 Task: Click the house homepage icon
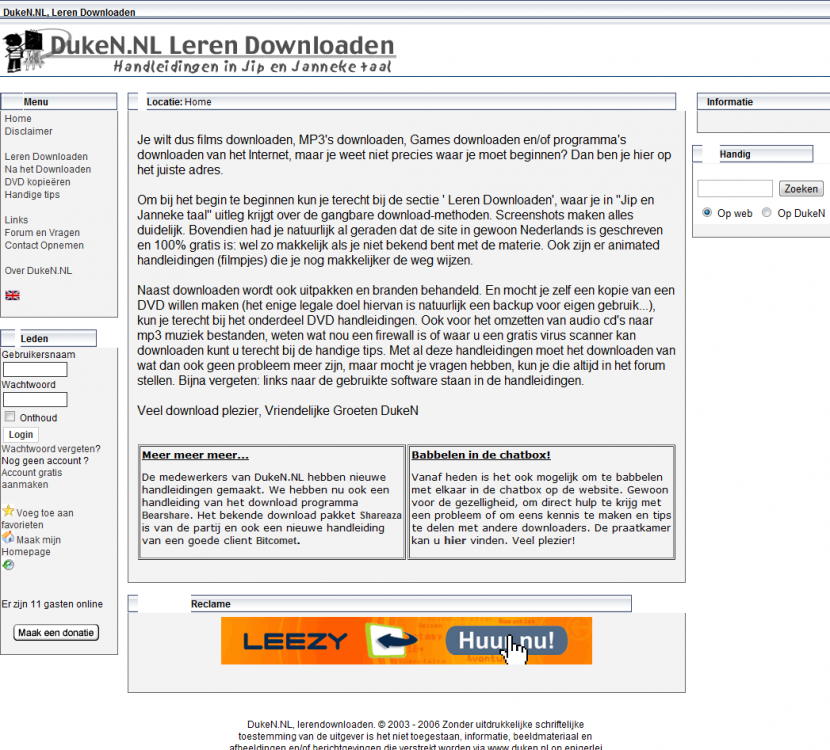click(x=8, y=537)
